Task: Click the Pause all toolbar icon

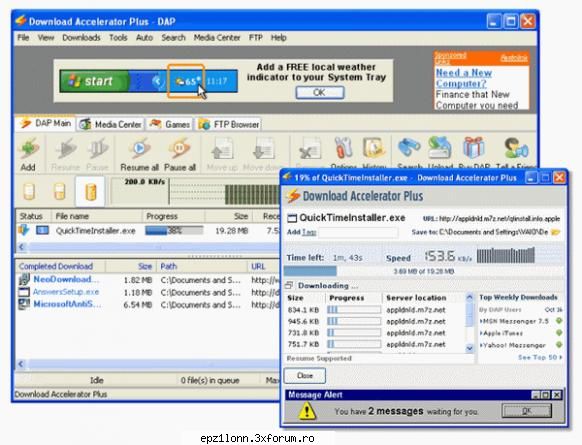Action: (x=180, y=149)
